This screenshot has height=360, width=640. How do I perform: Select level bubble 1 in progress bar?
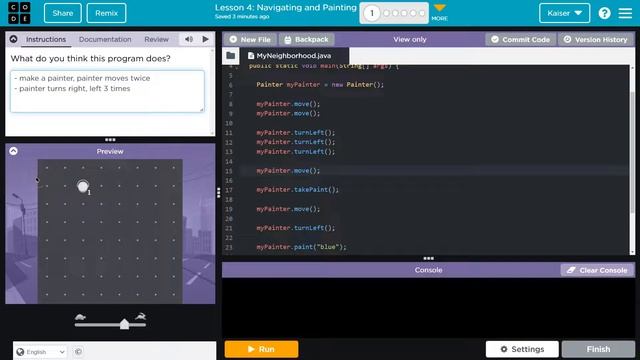371,13
